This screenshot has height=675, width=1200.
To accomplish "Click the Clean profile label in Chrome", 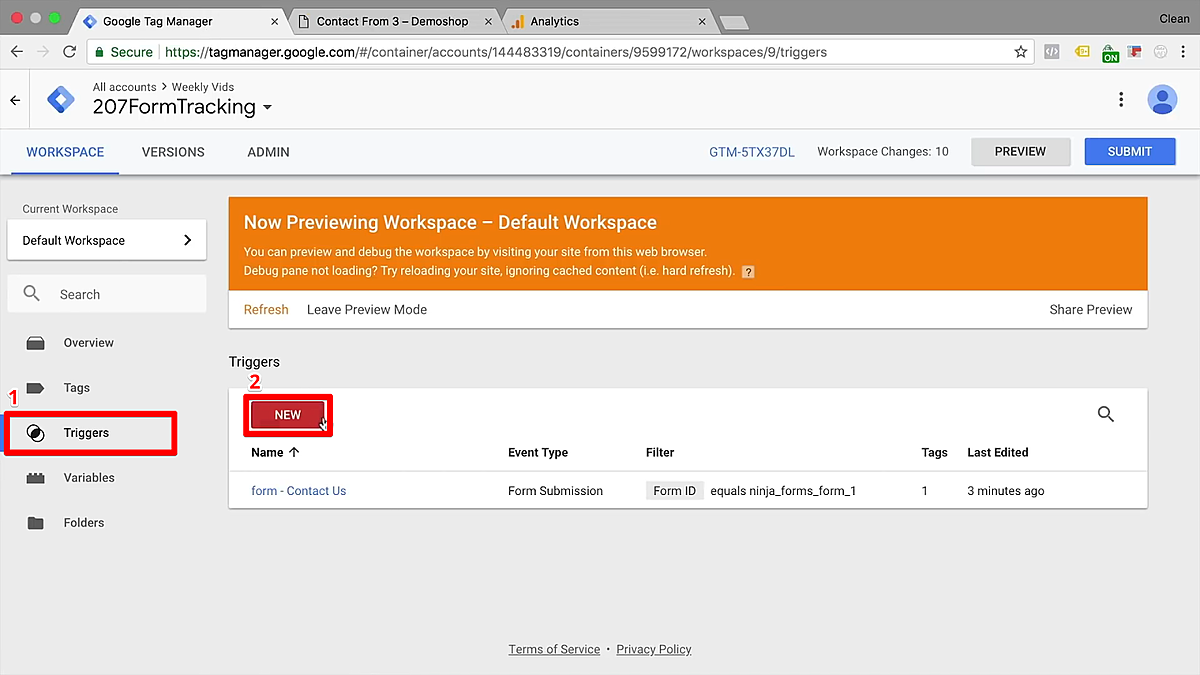I will (1174, 19).
